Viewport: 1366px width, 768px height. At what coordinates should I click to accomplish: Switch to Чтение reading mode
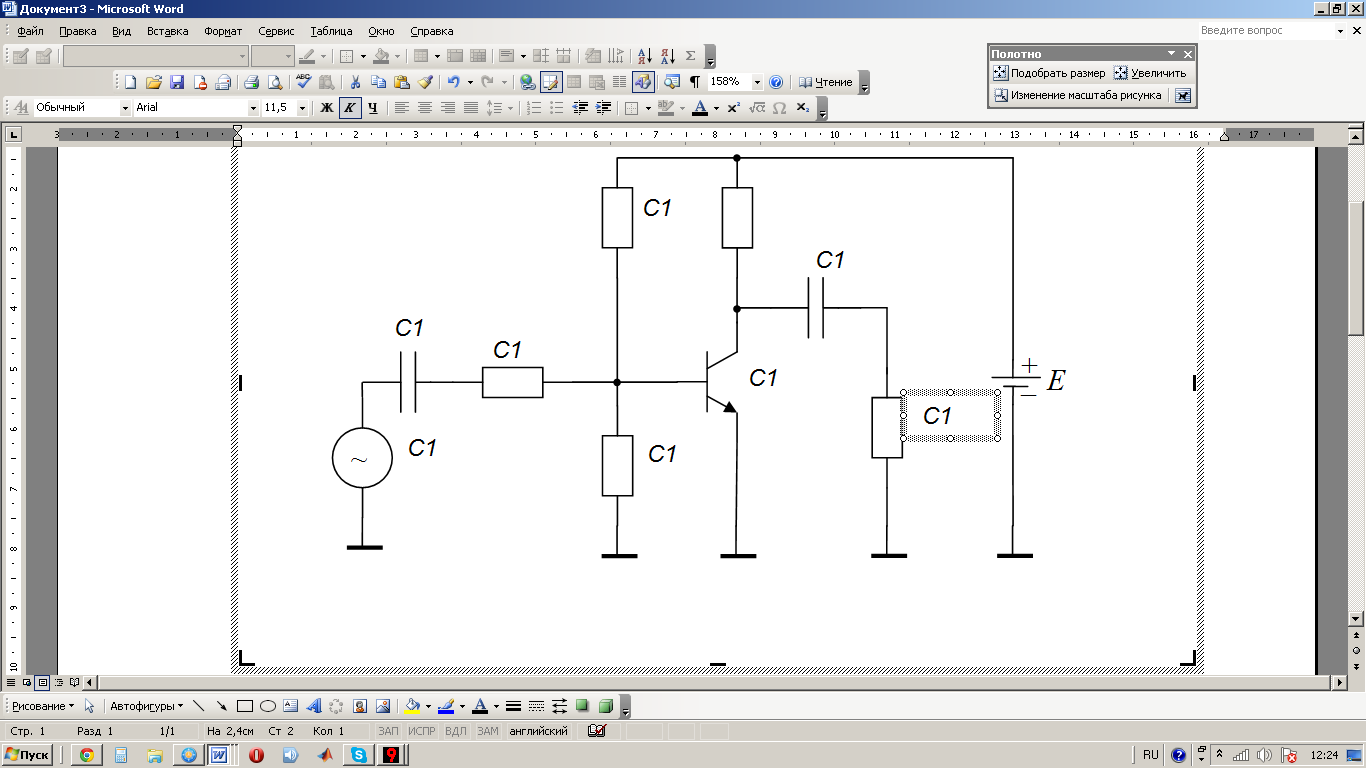[x=826, y=82]
